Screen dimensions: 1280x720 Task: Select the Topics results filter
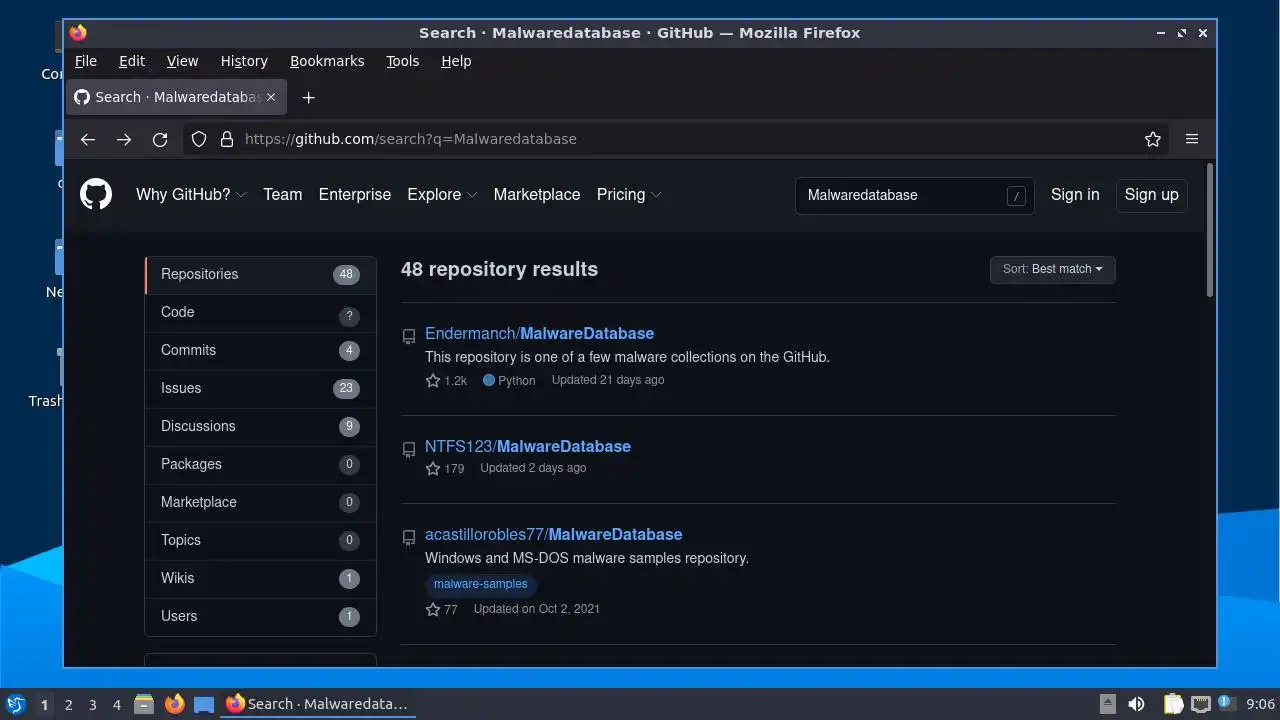(261, 540)
